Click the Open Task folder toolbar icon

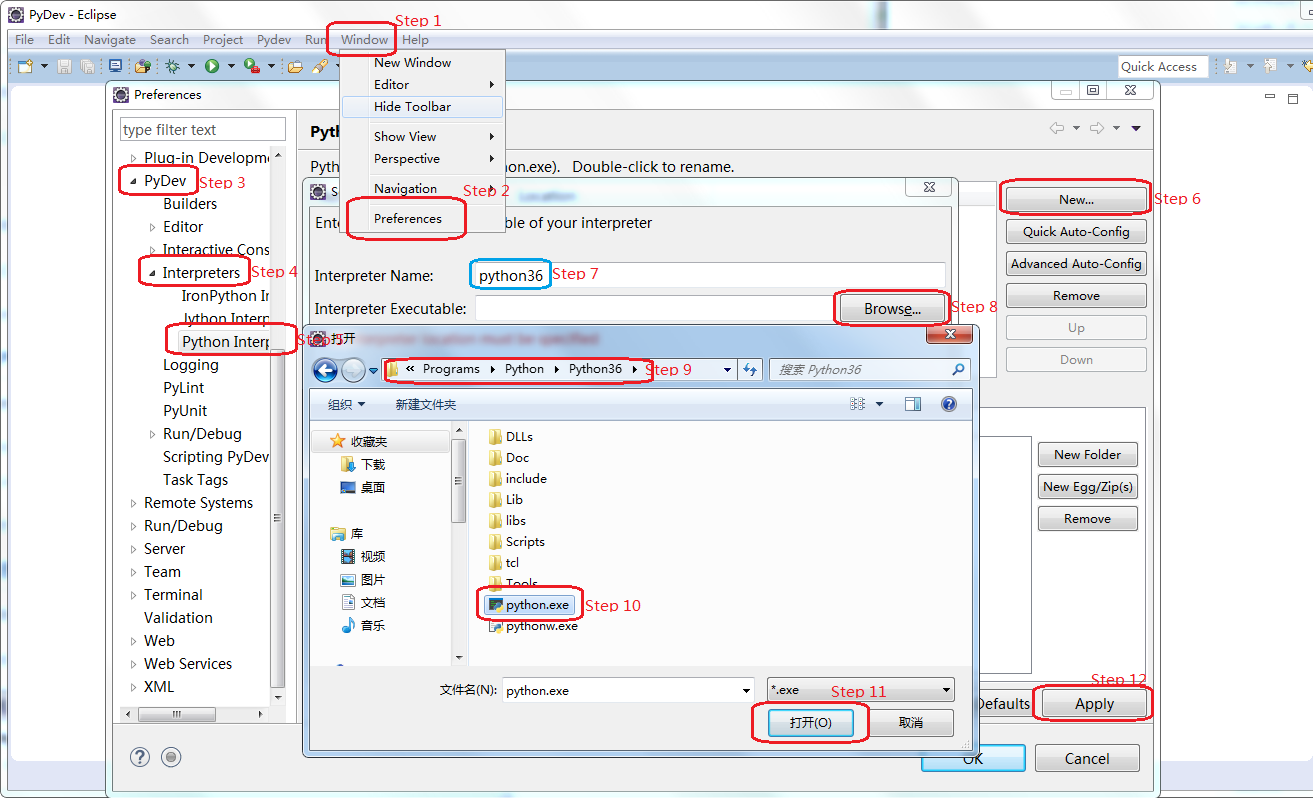point(295,66)
